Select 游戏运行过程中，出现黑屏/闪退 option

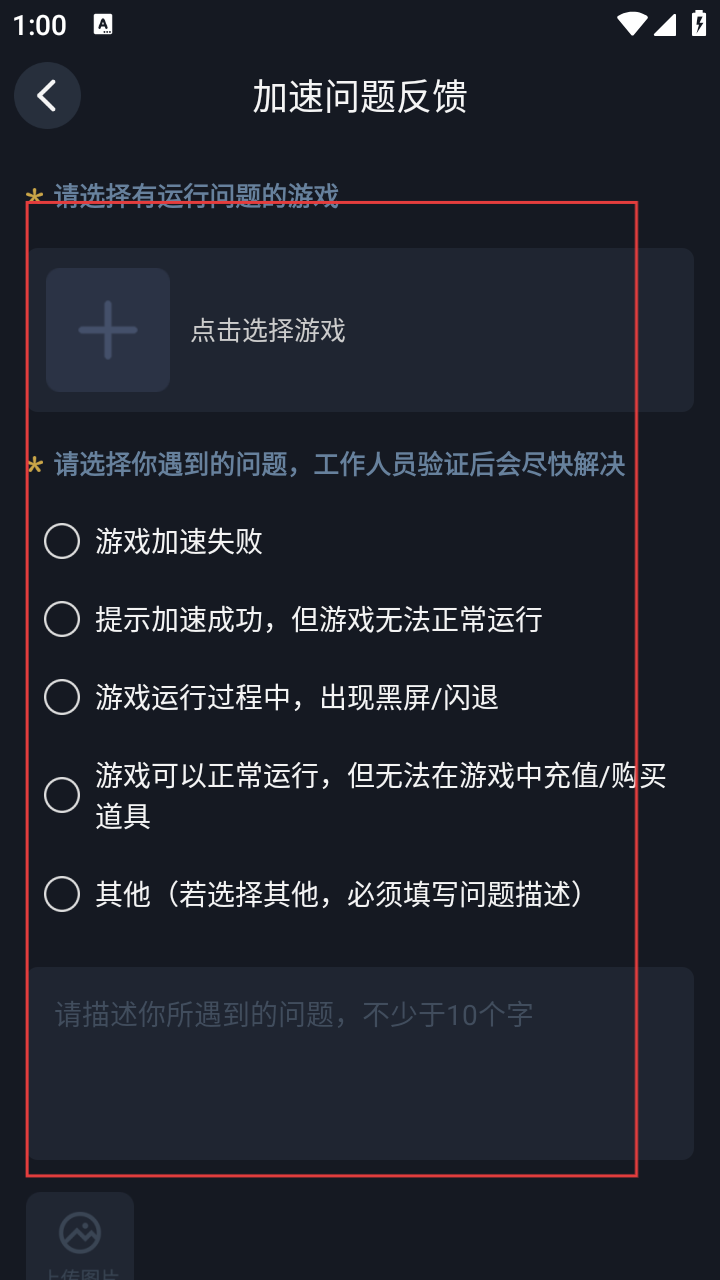[62, 697]
